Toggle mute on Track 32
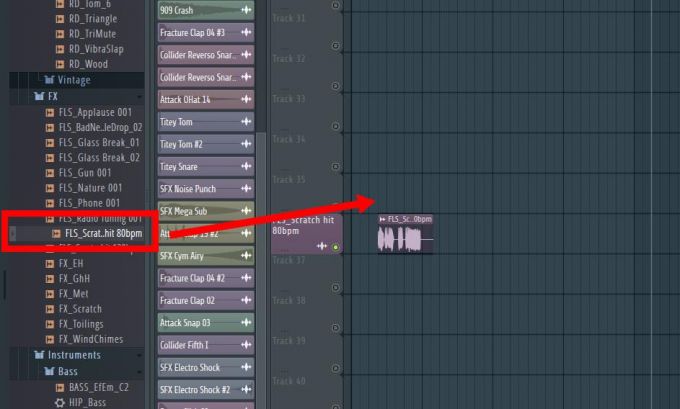Screen dimensions: 680x409 click(x=336, y=46)
